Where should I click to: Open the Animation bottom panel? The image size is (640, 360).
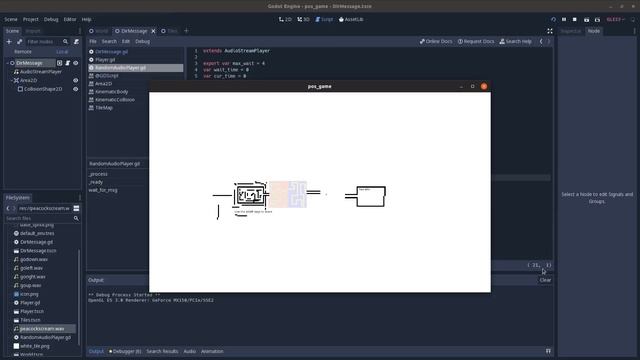[x=212, y=351]
